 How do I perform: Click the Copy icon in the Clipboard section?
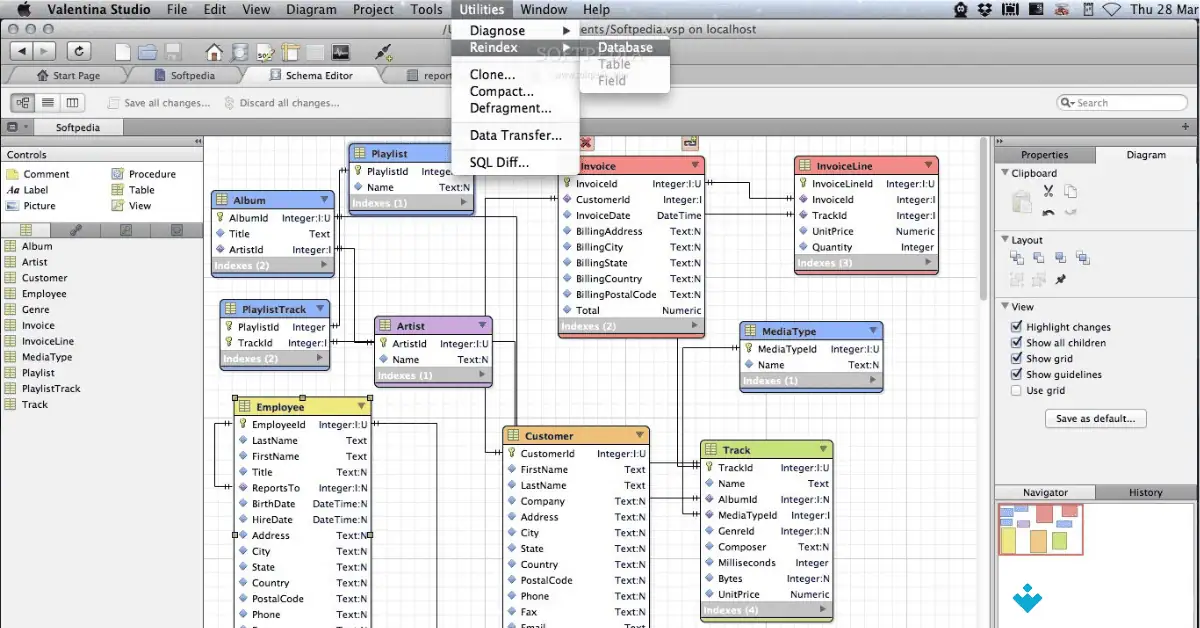(x=1071, y=192)
